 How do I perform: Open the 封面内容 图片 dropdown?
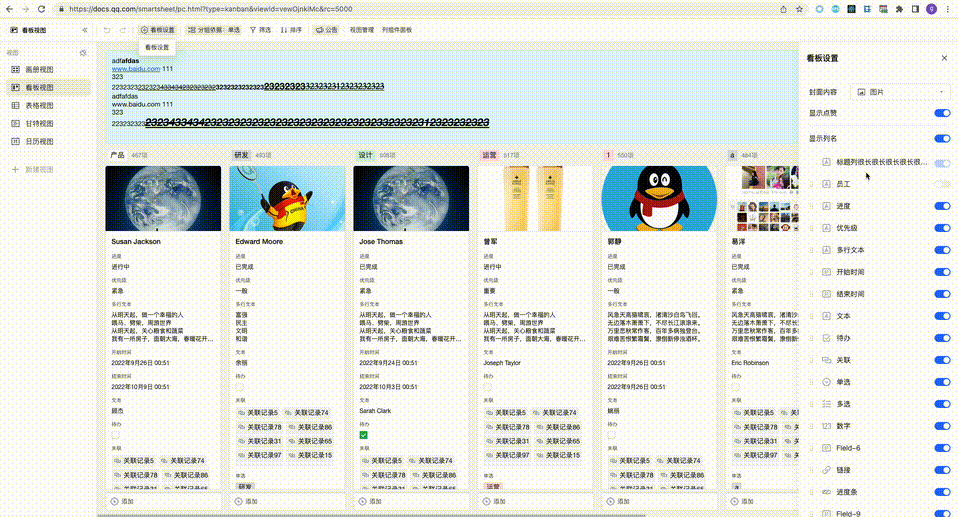coord(901,92)
